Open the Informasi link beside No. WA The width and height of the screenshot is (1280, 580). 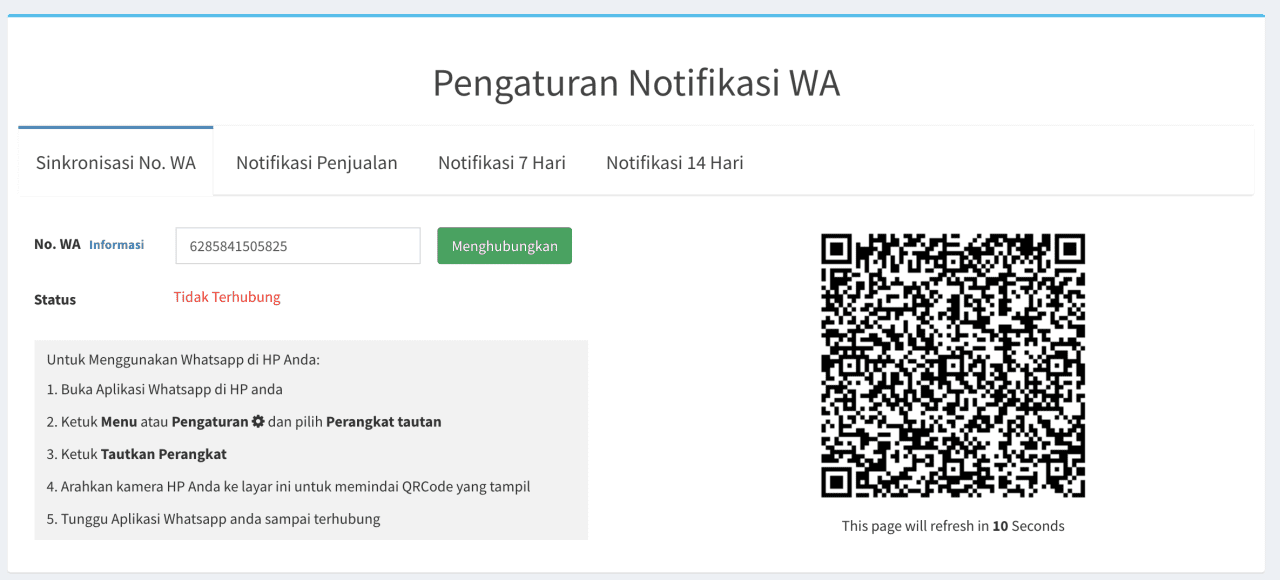116,244
